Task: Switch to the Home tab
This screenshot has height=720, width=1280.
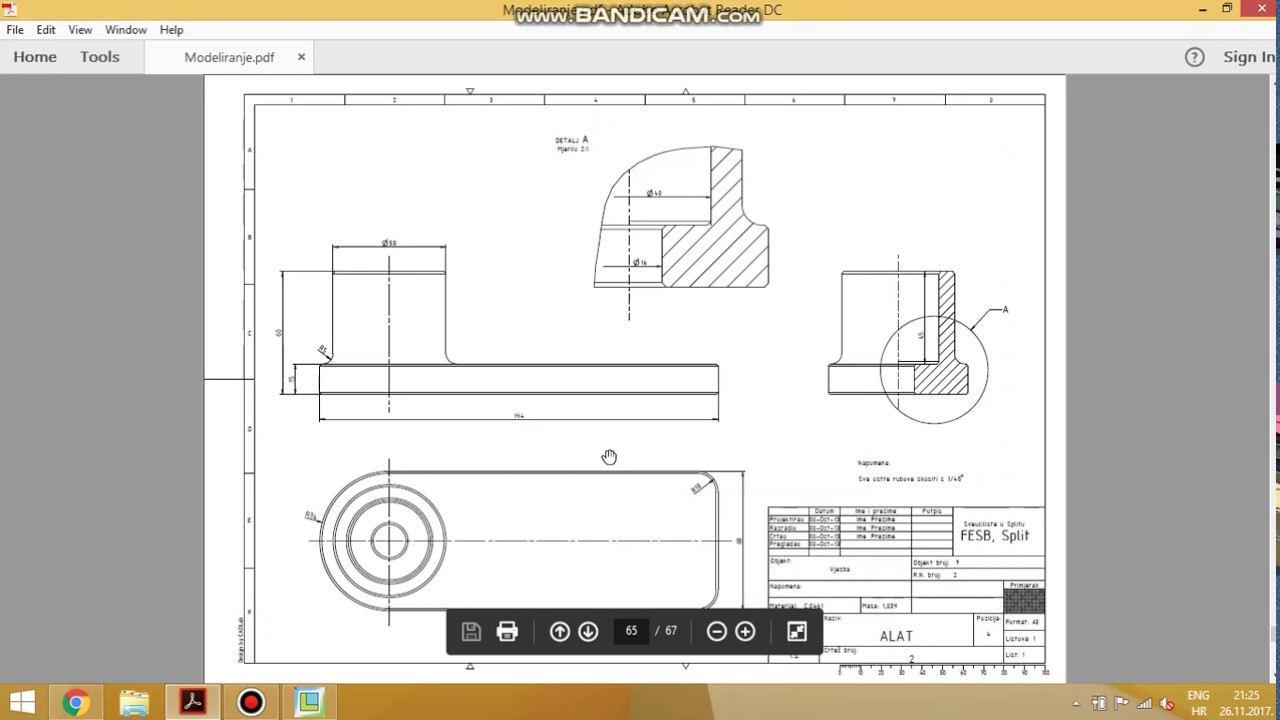Action: coord(35,57)
